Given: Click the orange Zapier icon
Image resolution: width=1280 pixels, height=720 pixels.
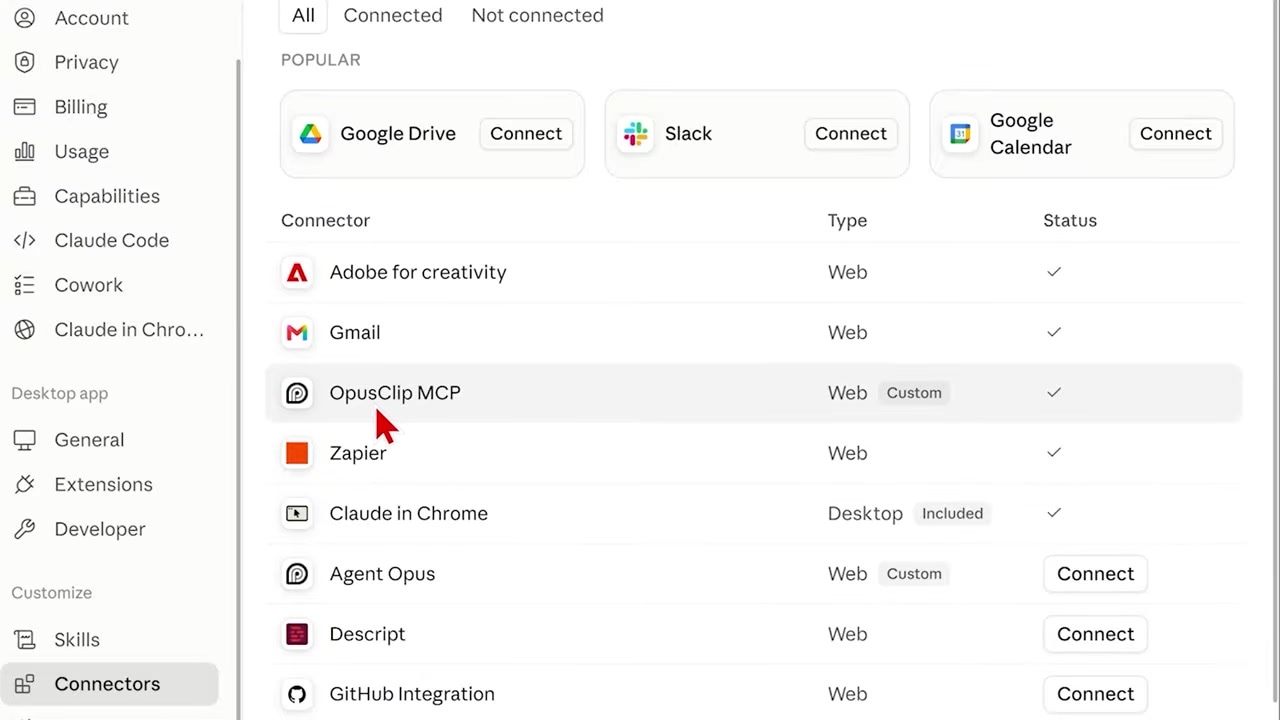Looking at the screenshot, I should tap(297, 453).
